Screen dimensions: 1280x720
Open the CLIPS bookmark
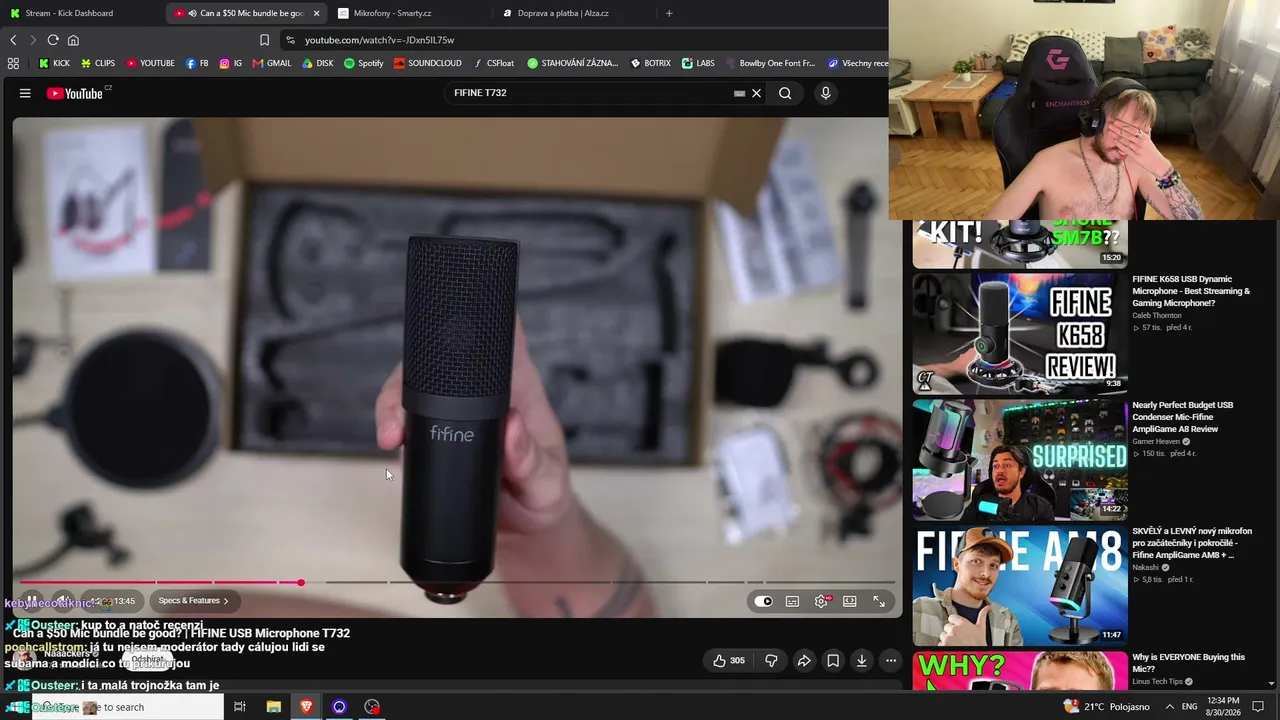pos(98,63)
